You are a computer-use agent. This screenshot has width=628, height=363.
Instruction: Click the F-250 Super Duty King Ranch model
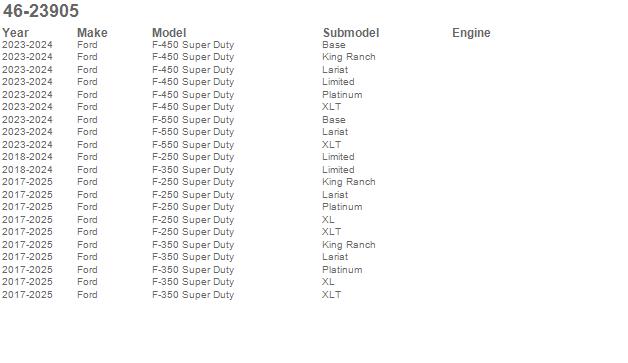coord(193,182)
